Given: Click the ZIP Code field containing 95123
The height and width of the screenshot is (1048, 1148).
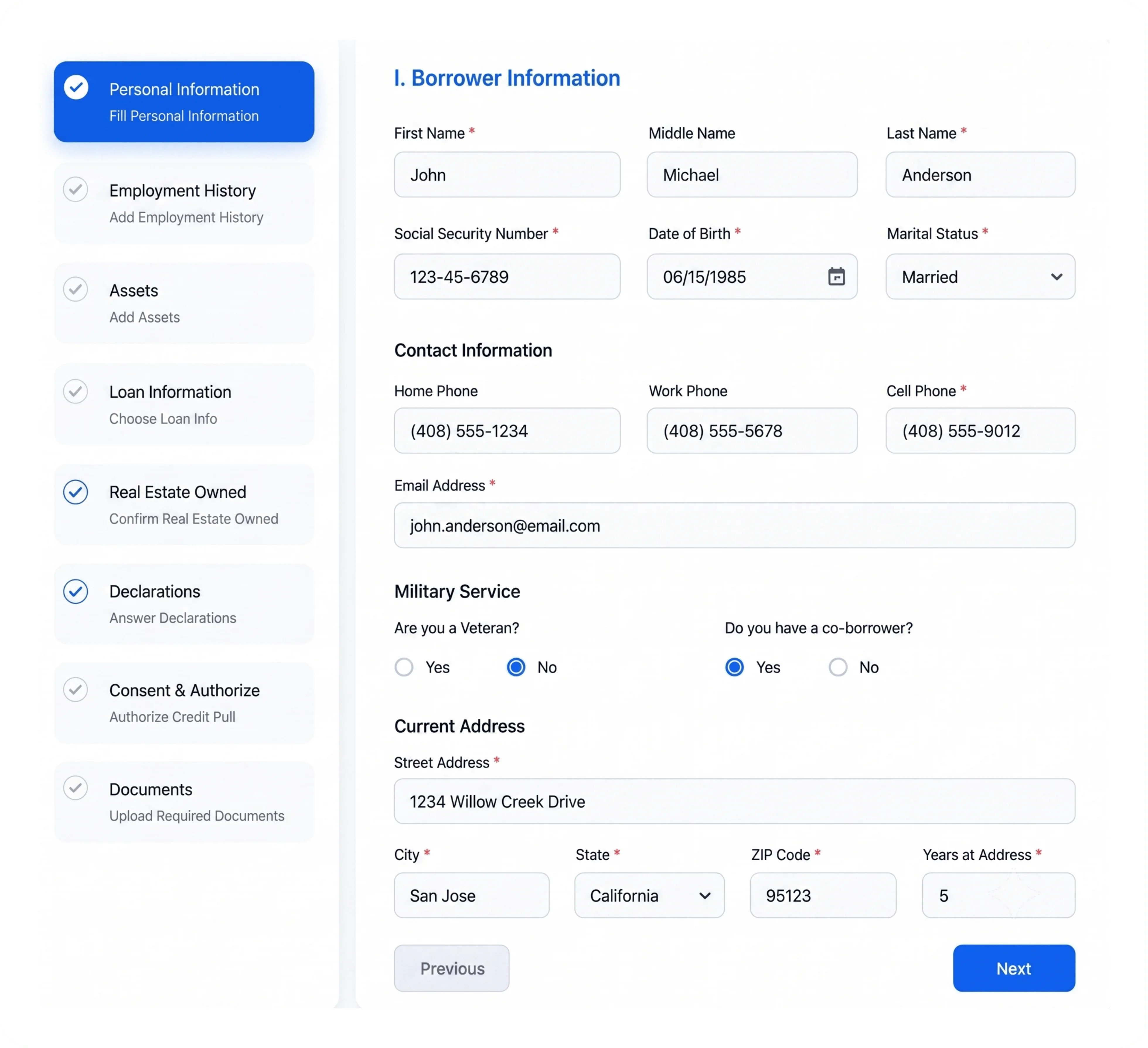Looking at the screenshot, I should click(823, 895).
